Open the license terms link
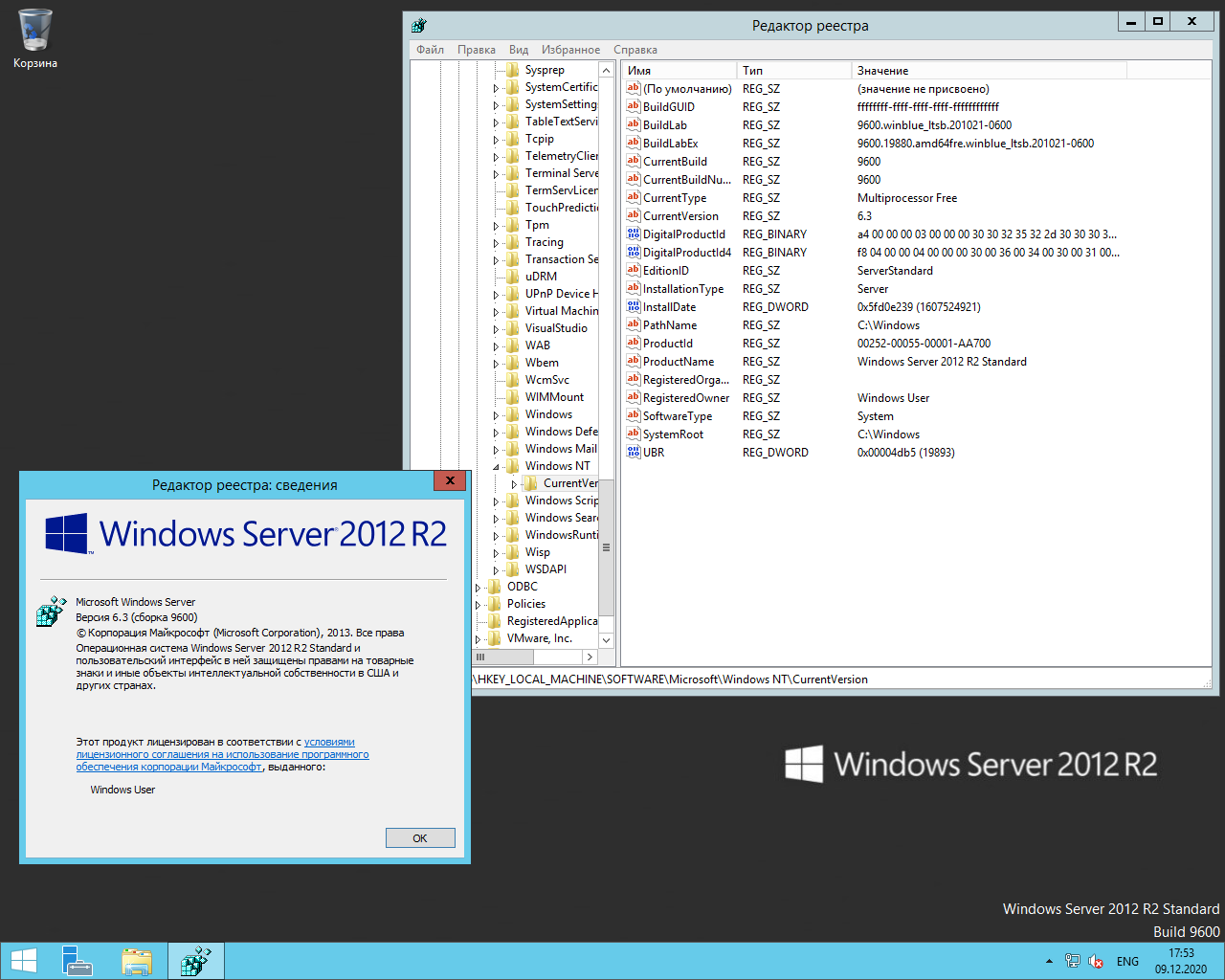1225x980 pixels. (222, 754)
